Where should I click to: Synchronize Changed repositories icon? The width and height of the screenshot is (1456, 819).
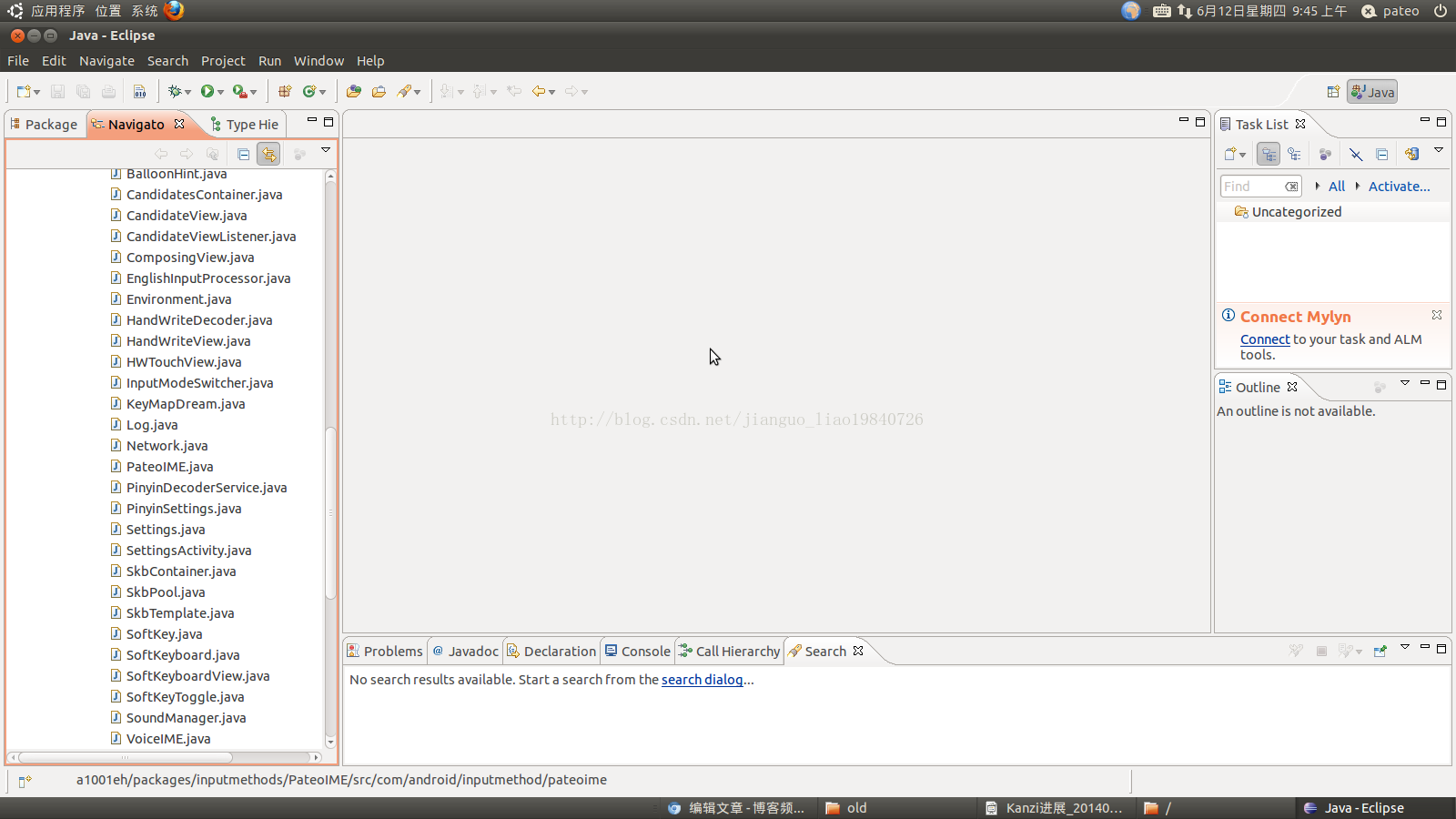1411,154
